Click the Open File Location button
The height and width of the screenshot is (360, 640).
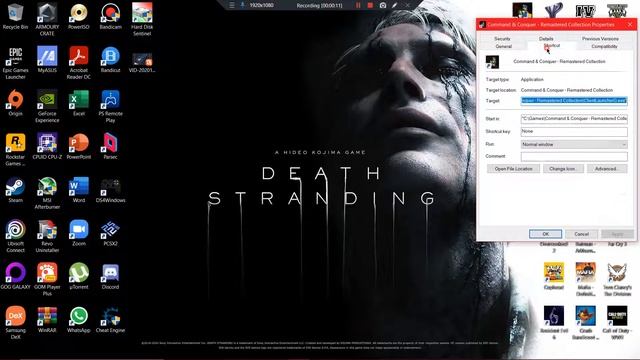[x=513, y=169]
